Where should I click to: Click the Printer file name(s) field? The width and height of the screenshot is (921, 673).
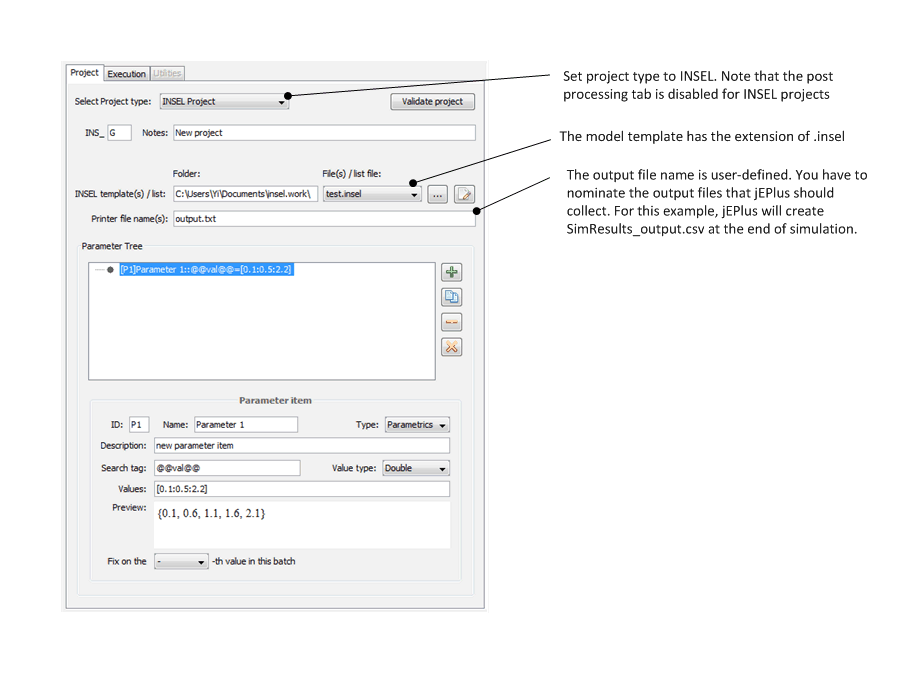324,218
